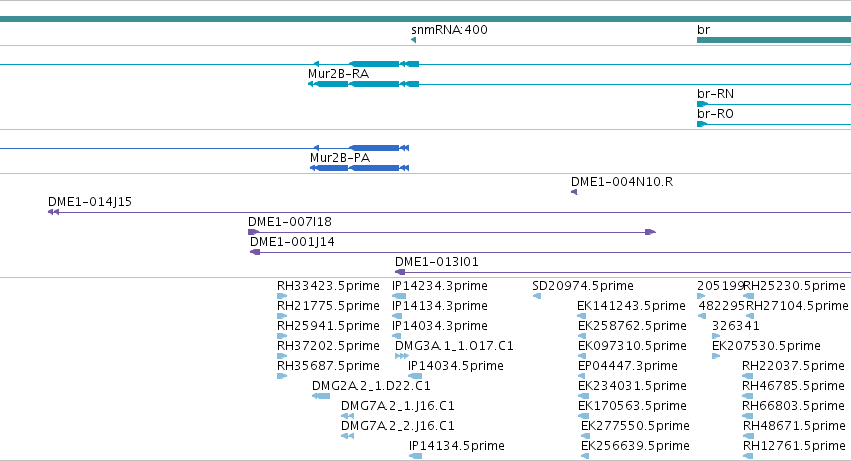This screenshot has height=461, width=851.
Task: Select the br gene bar
Action: (x=774, y=40)
